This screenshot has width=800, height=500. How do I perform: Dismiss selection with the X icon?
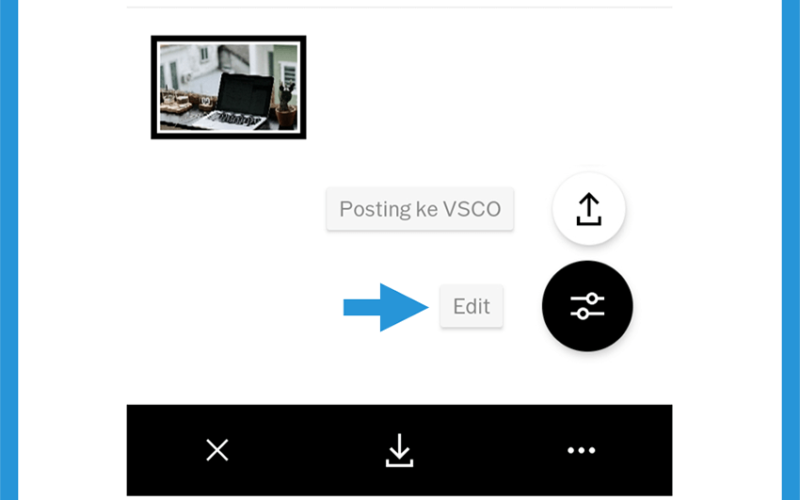click(x=217, y=450)
